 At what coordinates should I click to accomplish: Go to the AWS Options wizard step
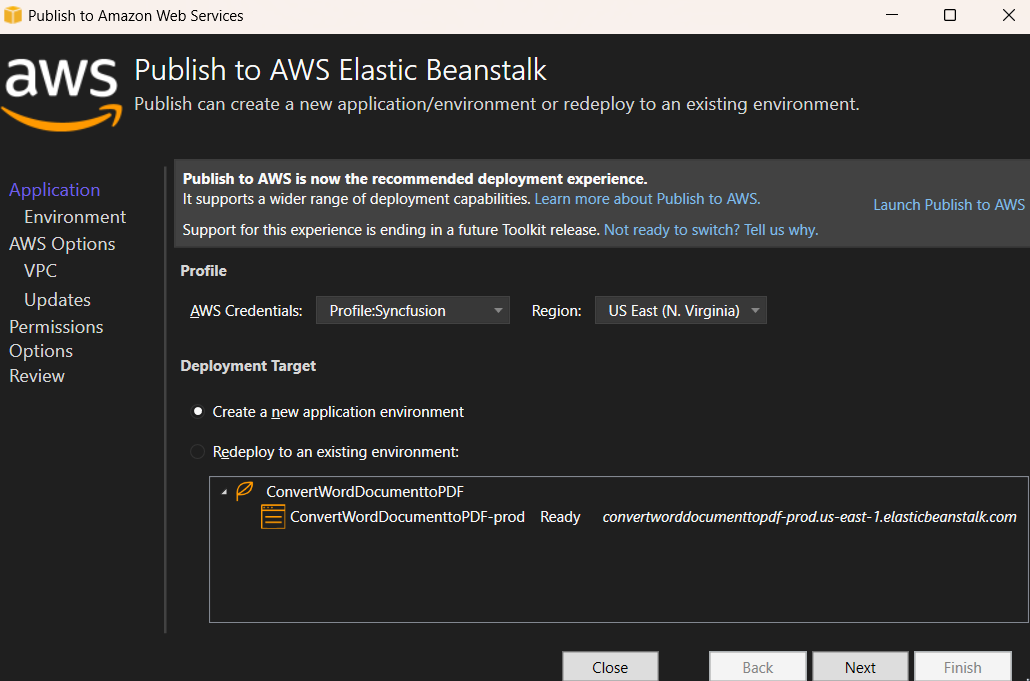click(62, 244)
